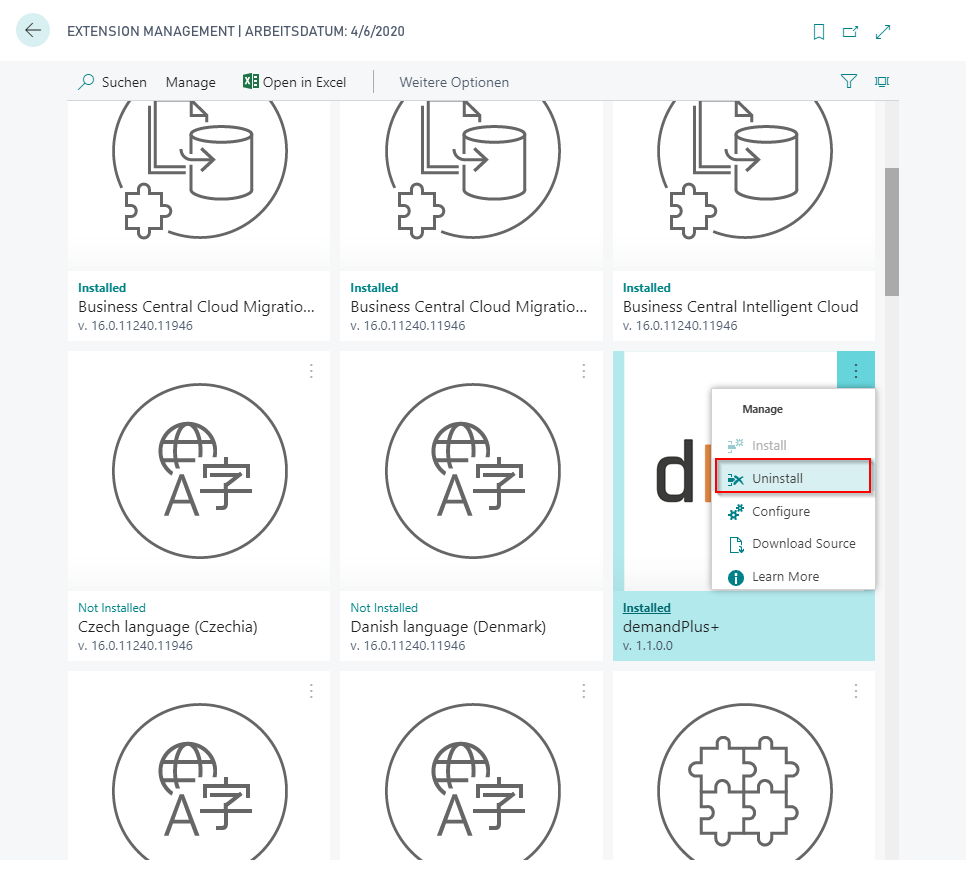
Task: Click the puzzle pieces extension thumbnail
Action: click(744, 781)
